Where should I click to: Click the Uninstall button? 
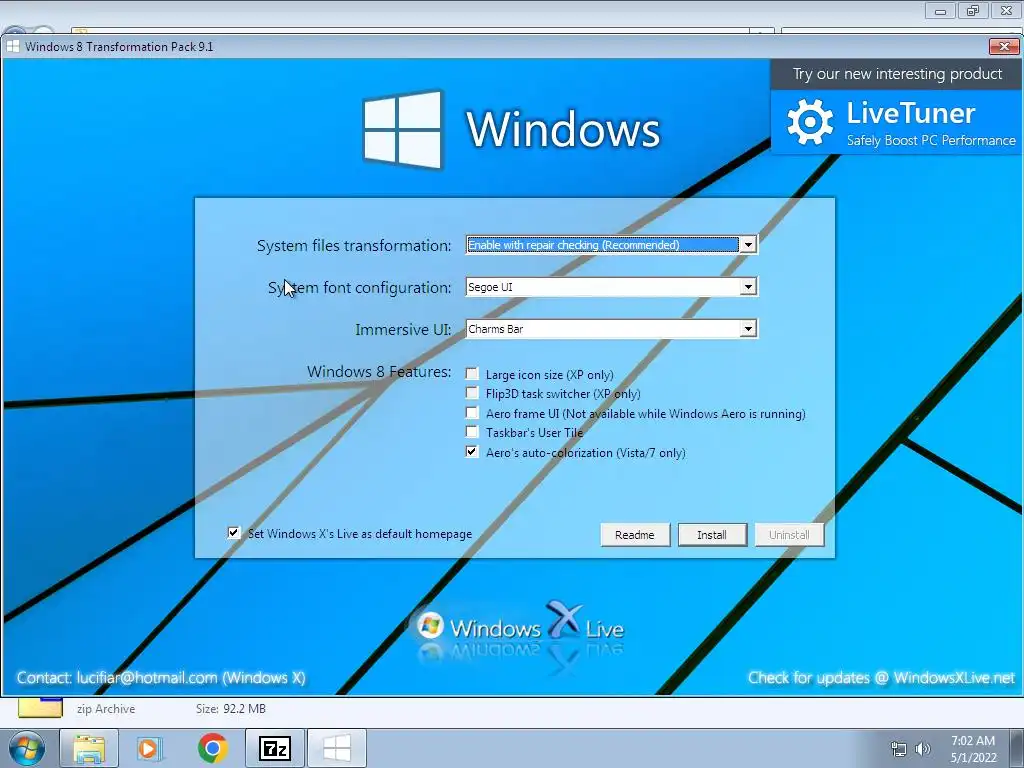point(789,535)
